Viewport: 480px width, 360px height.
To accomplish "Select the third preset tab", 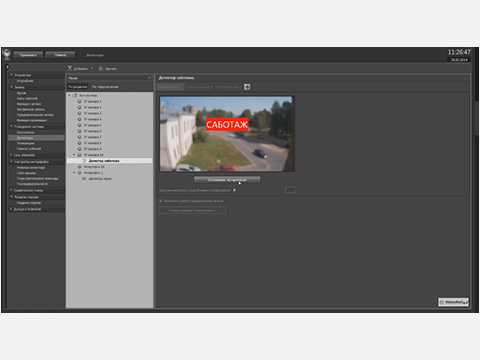I will [229, 87].
